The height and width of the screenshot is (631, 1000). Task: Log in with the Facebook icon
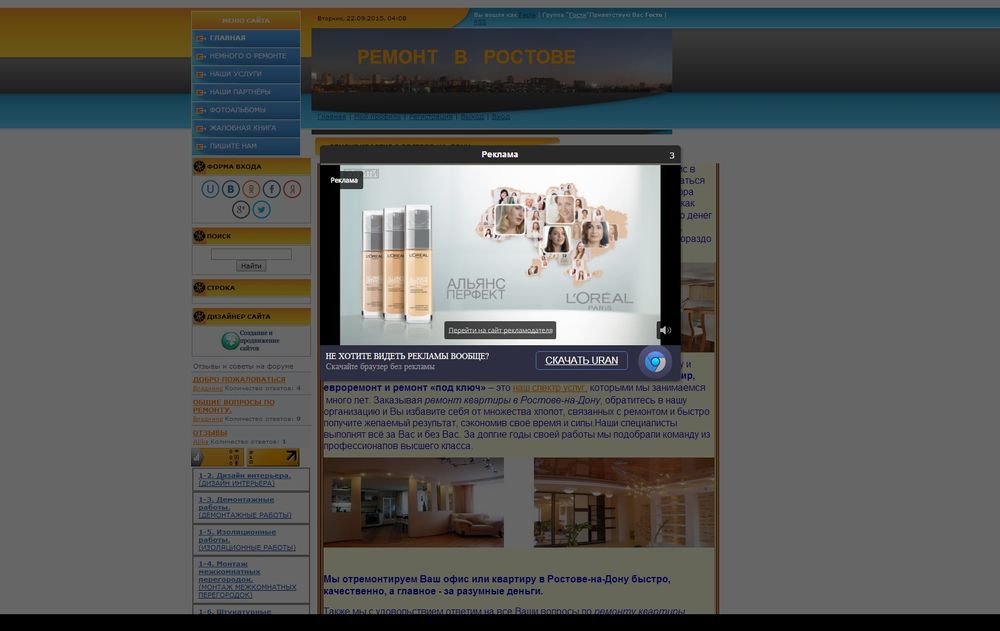pyautogui.click(x=272, y=189)
